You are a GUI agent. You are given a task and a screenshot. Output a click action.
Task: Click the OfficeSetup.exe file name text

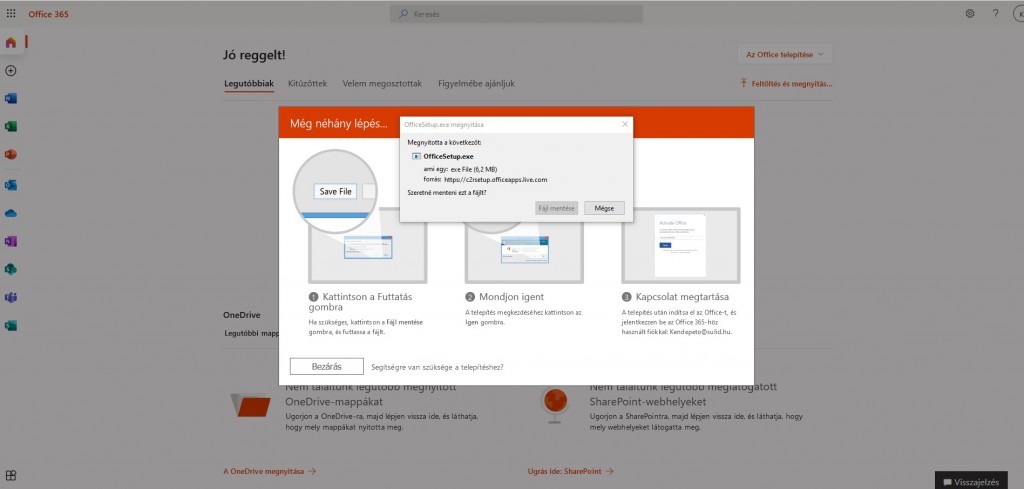click(449, 156)
